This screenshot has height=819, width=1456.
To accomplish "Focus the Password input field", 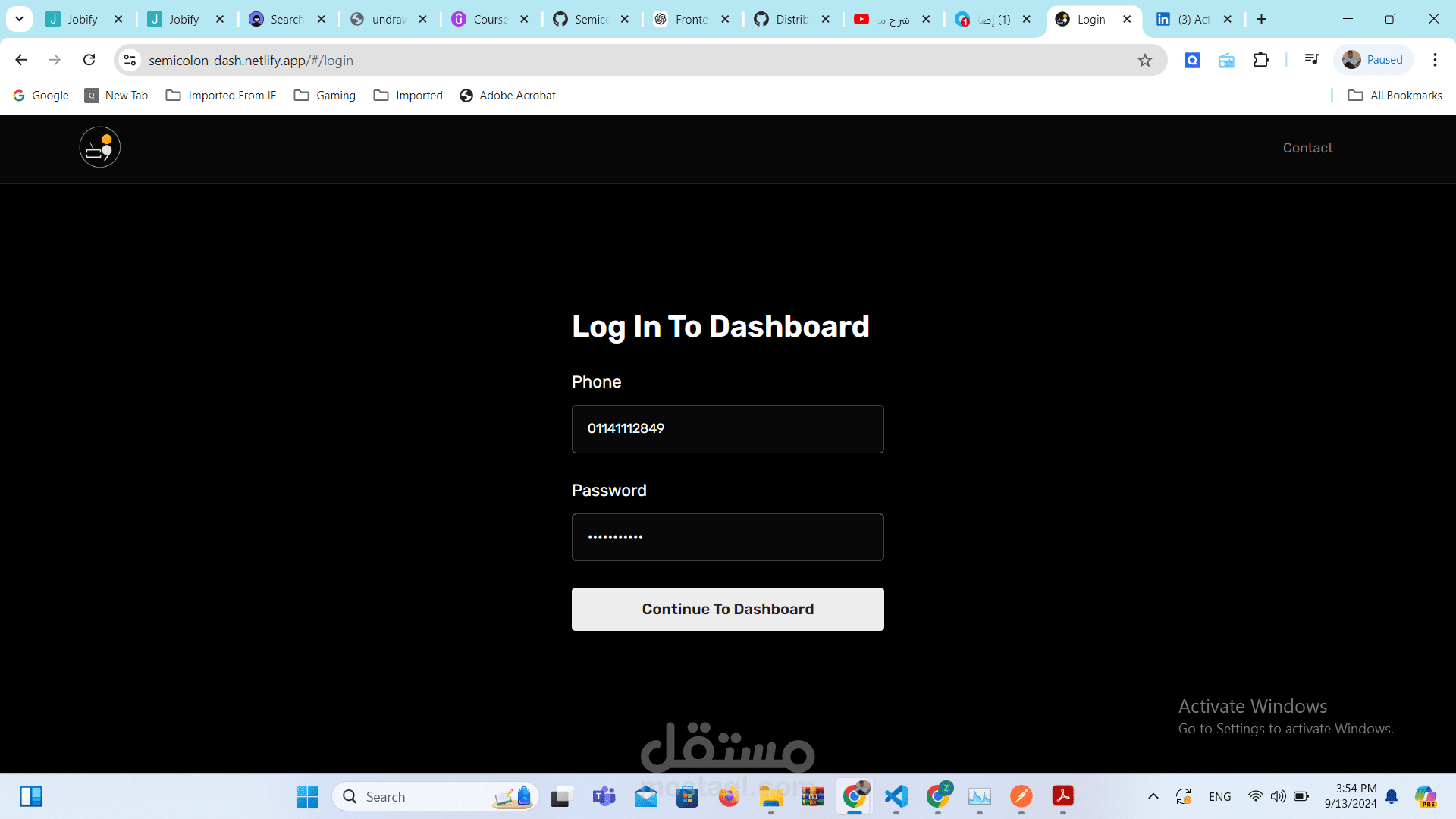I will 727,538.
